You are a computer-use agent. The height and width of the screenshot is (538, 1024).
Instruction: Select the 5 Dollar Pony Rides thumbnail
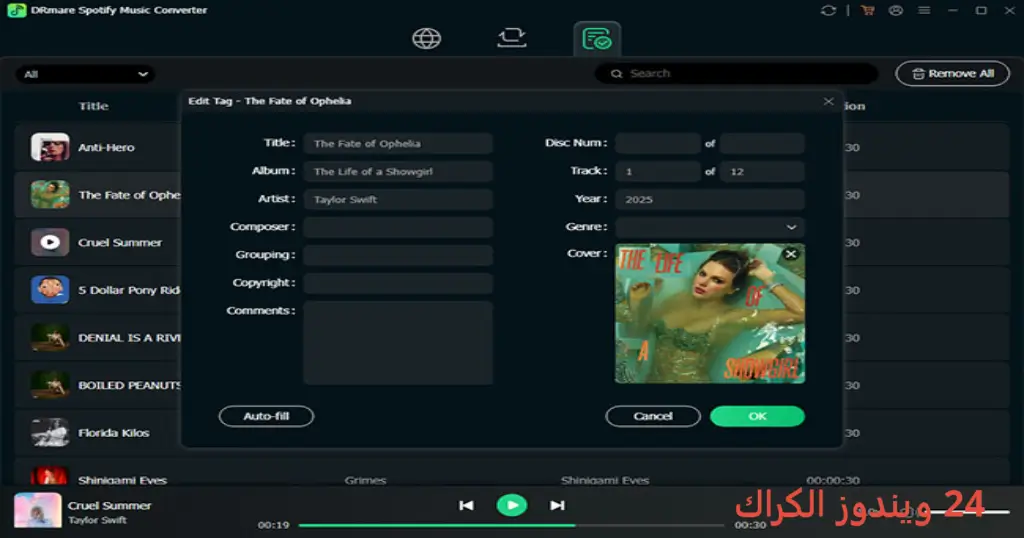pyautogui.click(x=50, y=290)
